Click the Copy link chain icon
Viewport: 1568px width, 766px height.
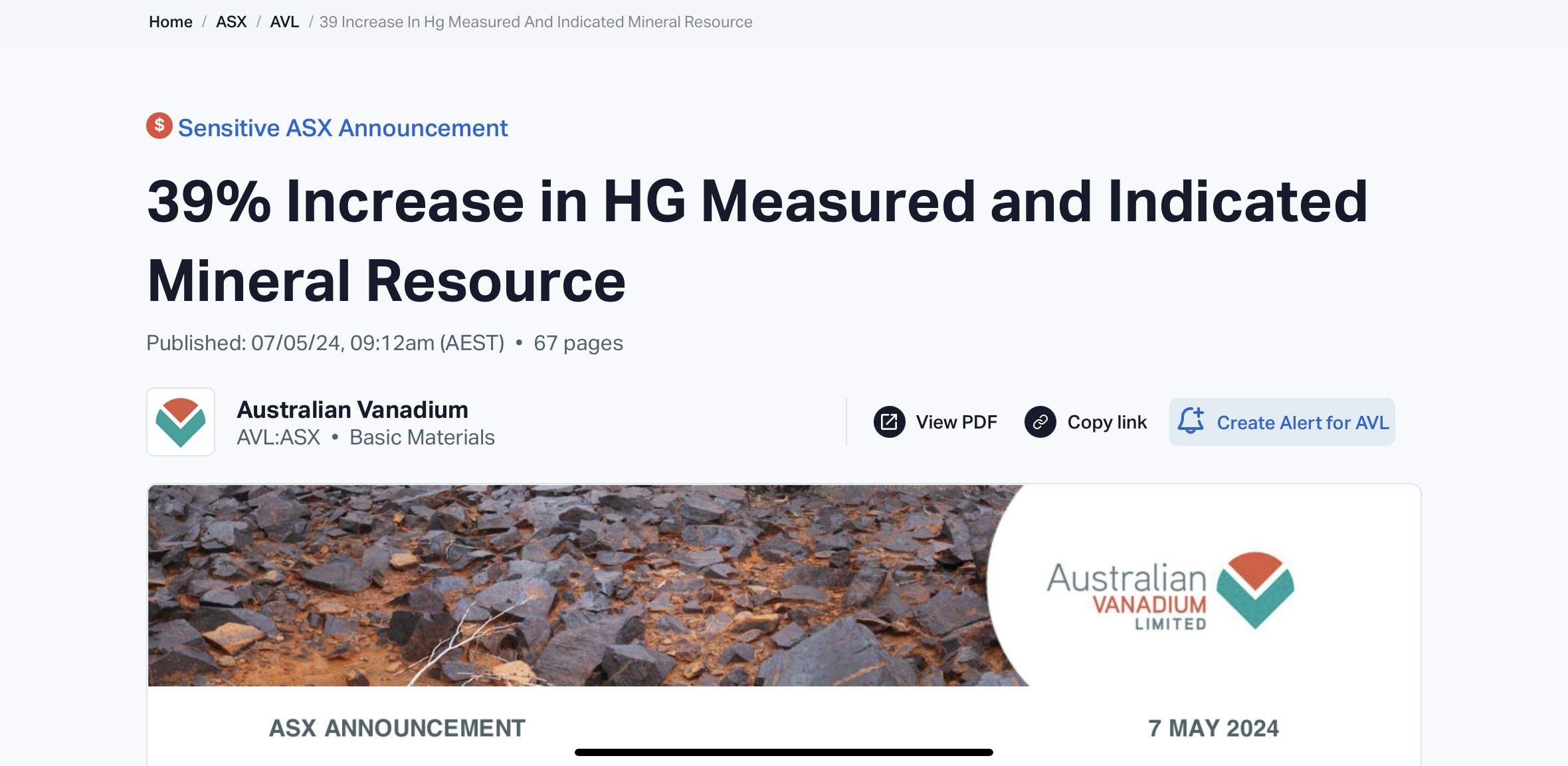(1040, 422)
